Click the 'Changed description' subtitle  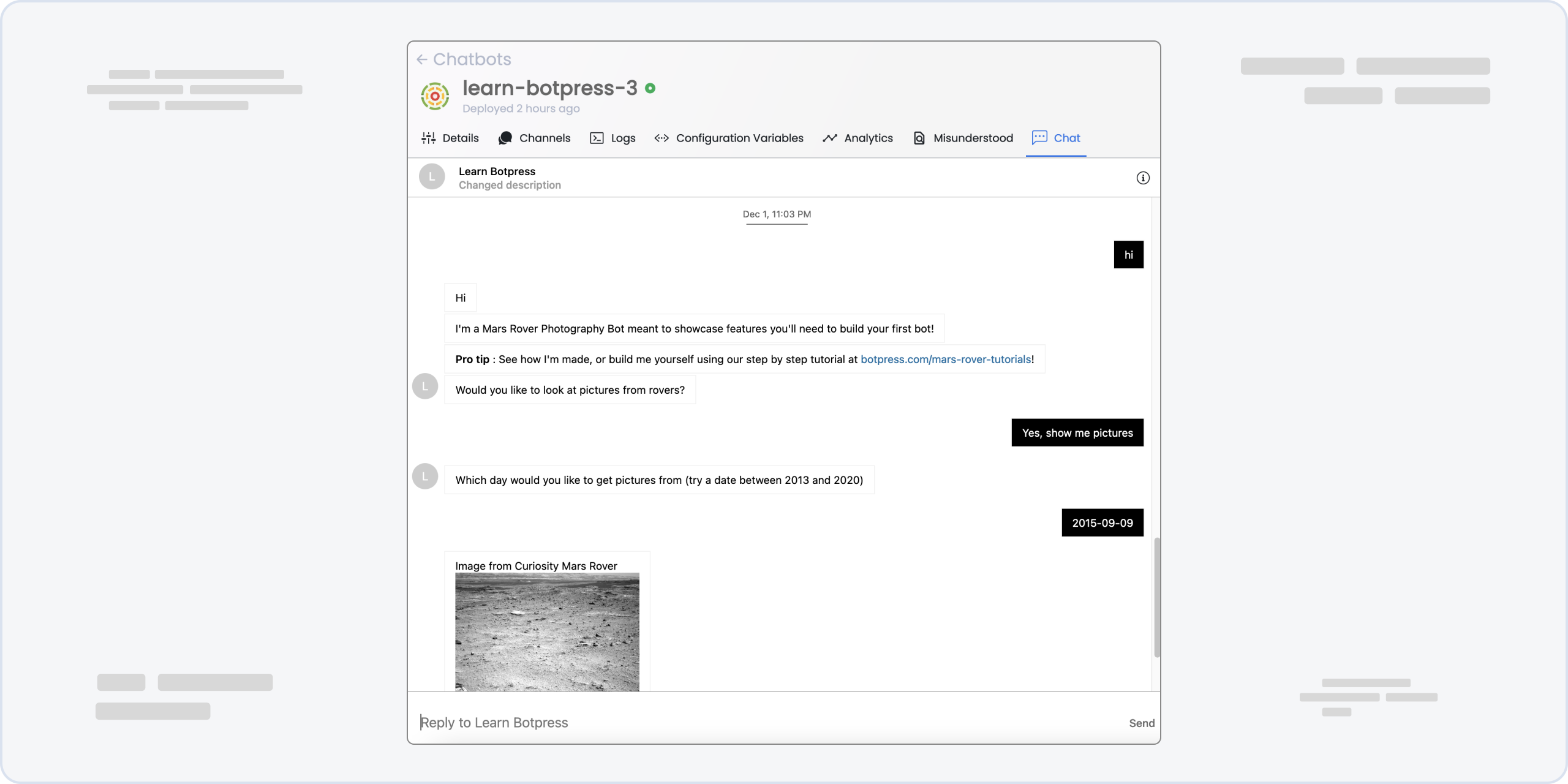(x=510, y=185)
